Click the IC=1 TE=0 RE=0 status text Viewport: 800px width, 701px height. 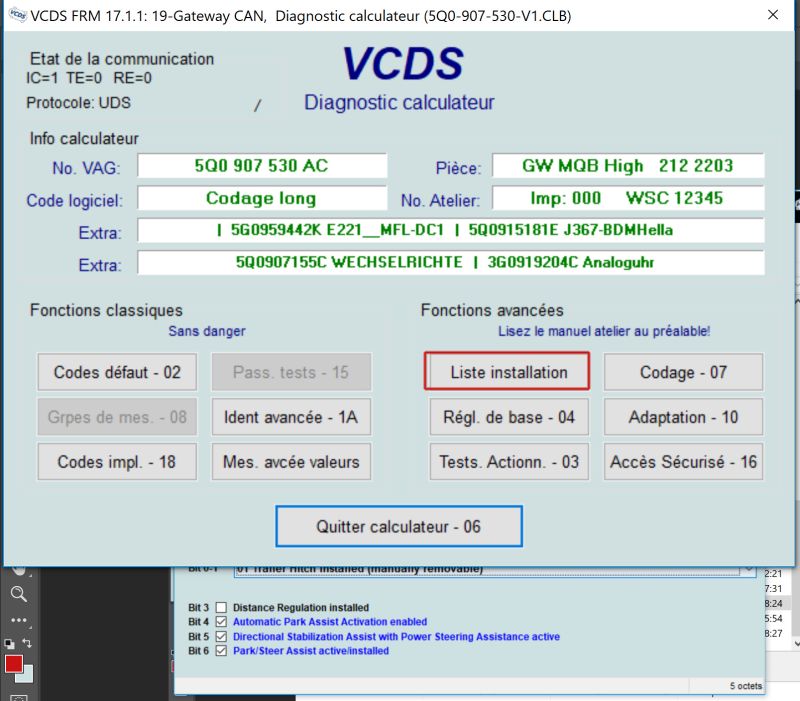89,78
